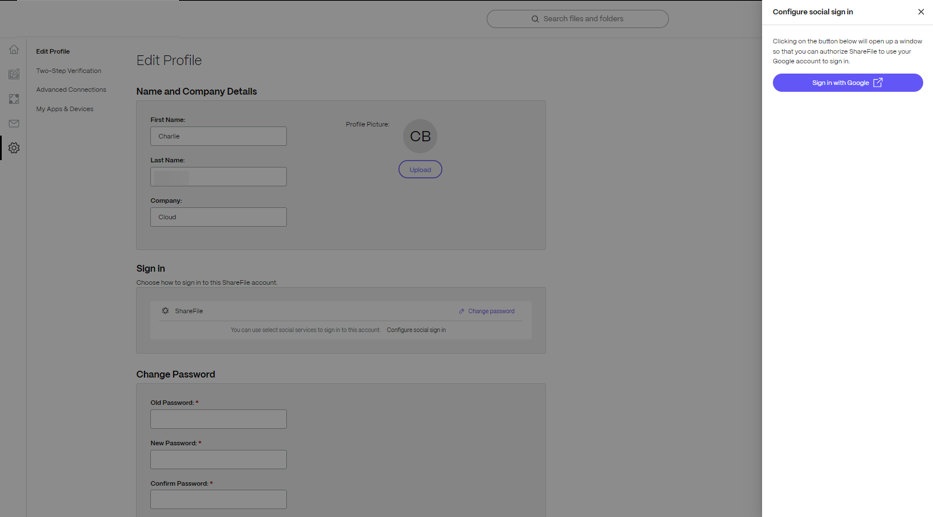Click the ShareFile gear icon in Sign in row
The width and height of the screenshot is (933, 517).
[x=165, y=311]
